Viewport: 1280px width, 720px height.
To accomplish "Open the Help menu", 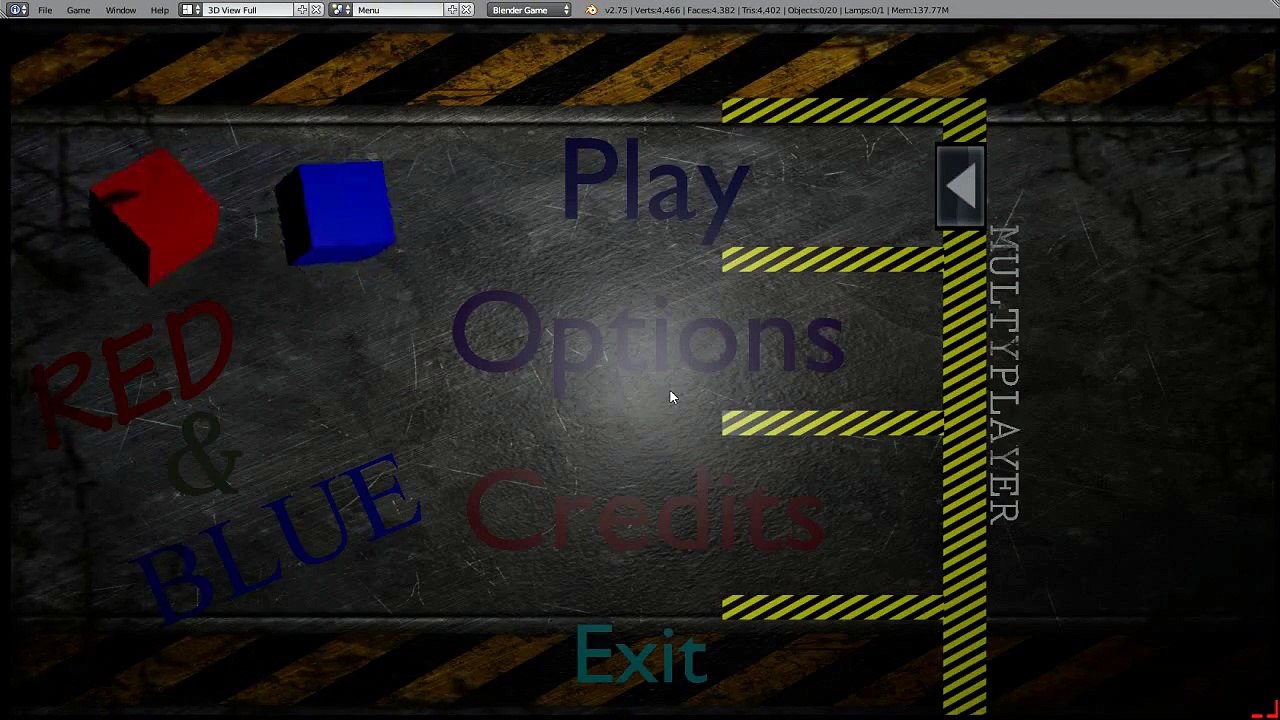I will 159,10.
